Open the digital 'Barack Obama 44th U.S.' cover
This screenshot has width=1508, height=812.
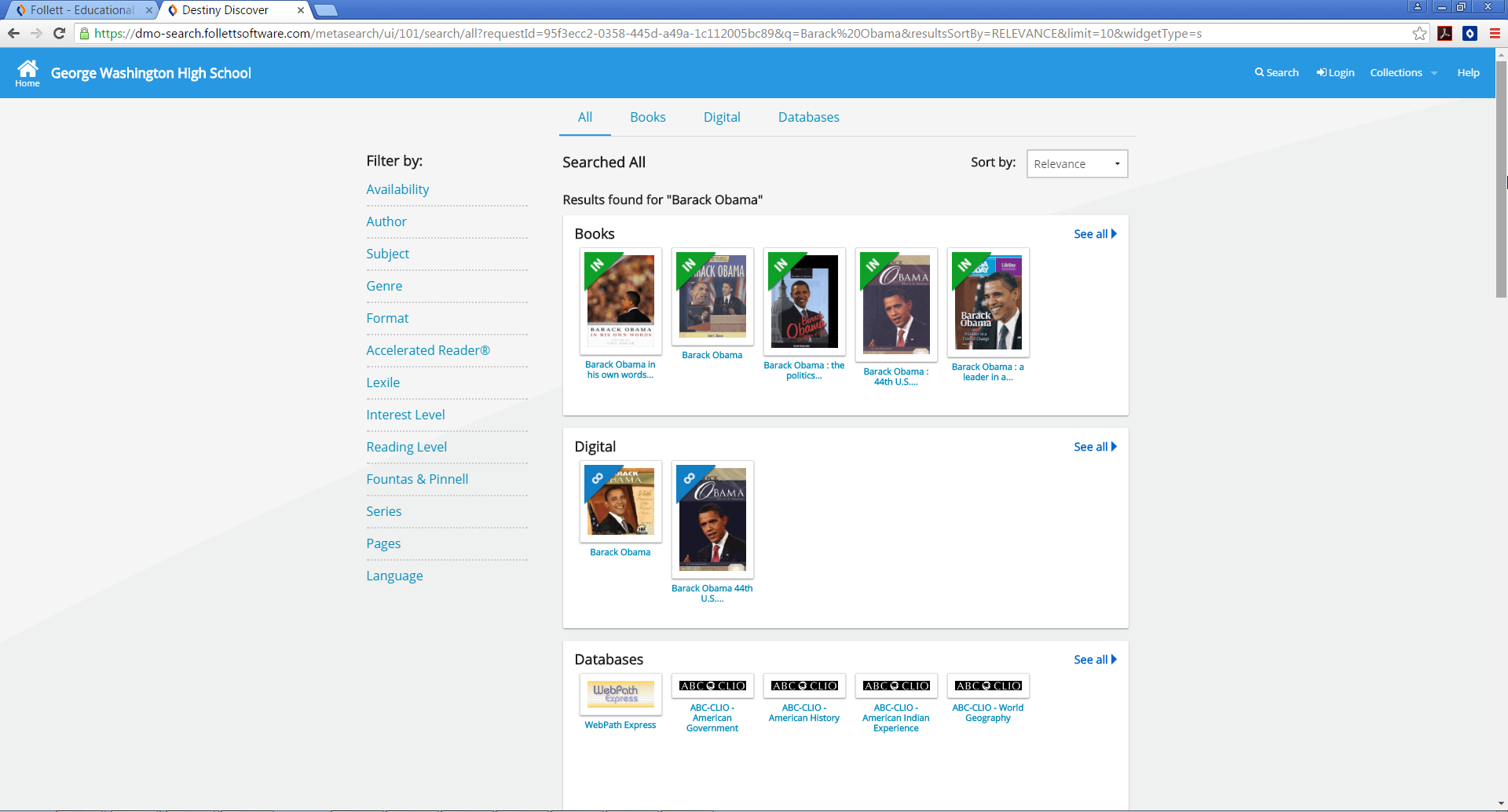click(x=712, y=519)
